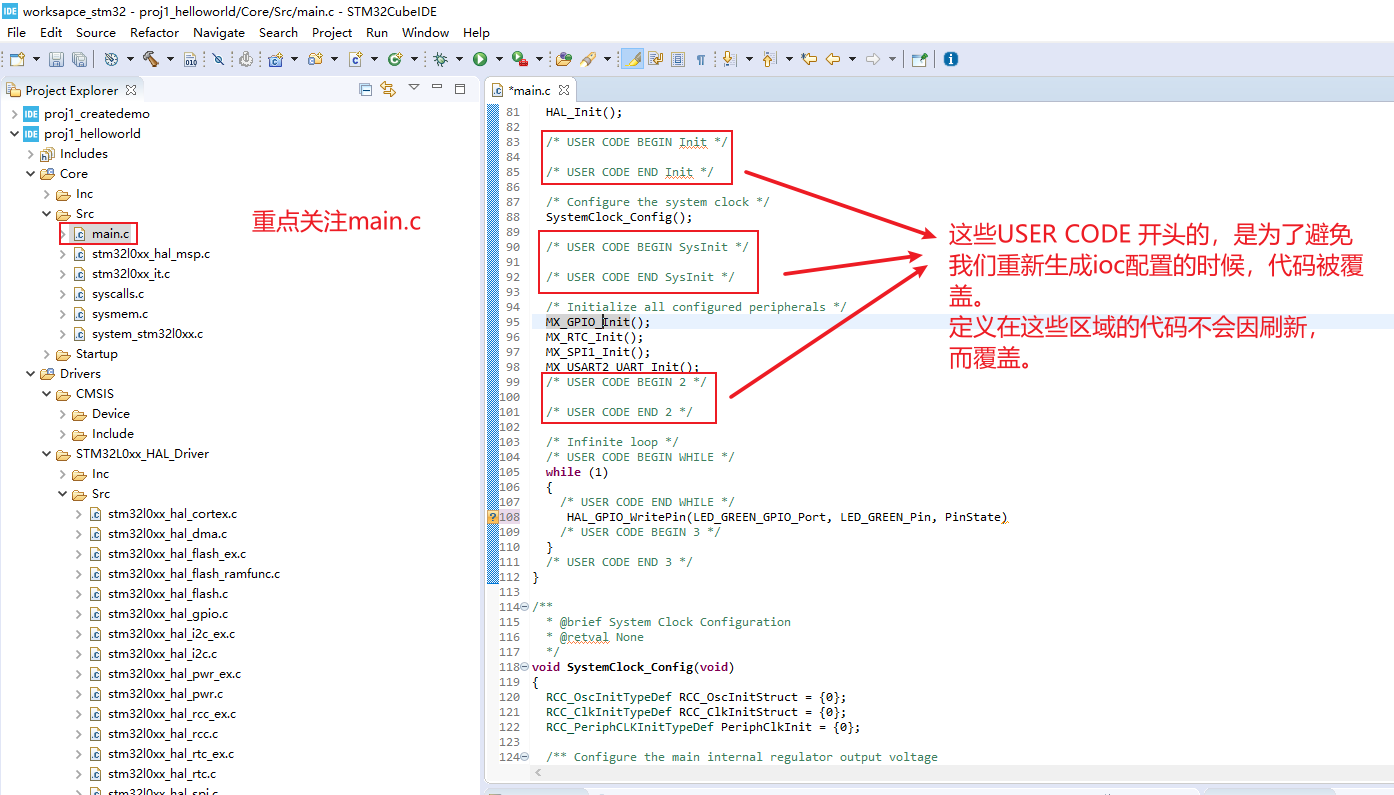The width and height of the screenshot is (1394, 795).
Task: Close the main.c editor tab
Action: click(564, 90)
